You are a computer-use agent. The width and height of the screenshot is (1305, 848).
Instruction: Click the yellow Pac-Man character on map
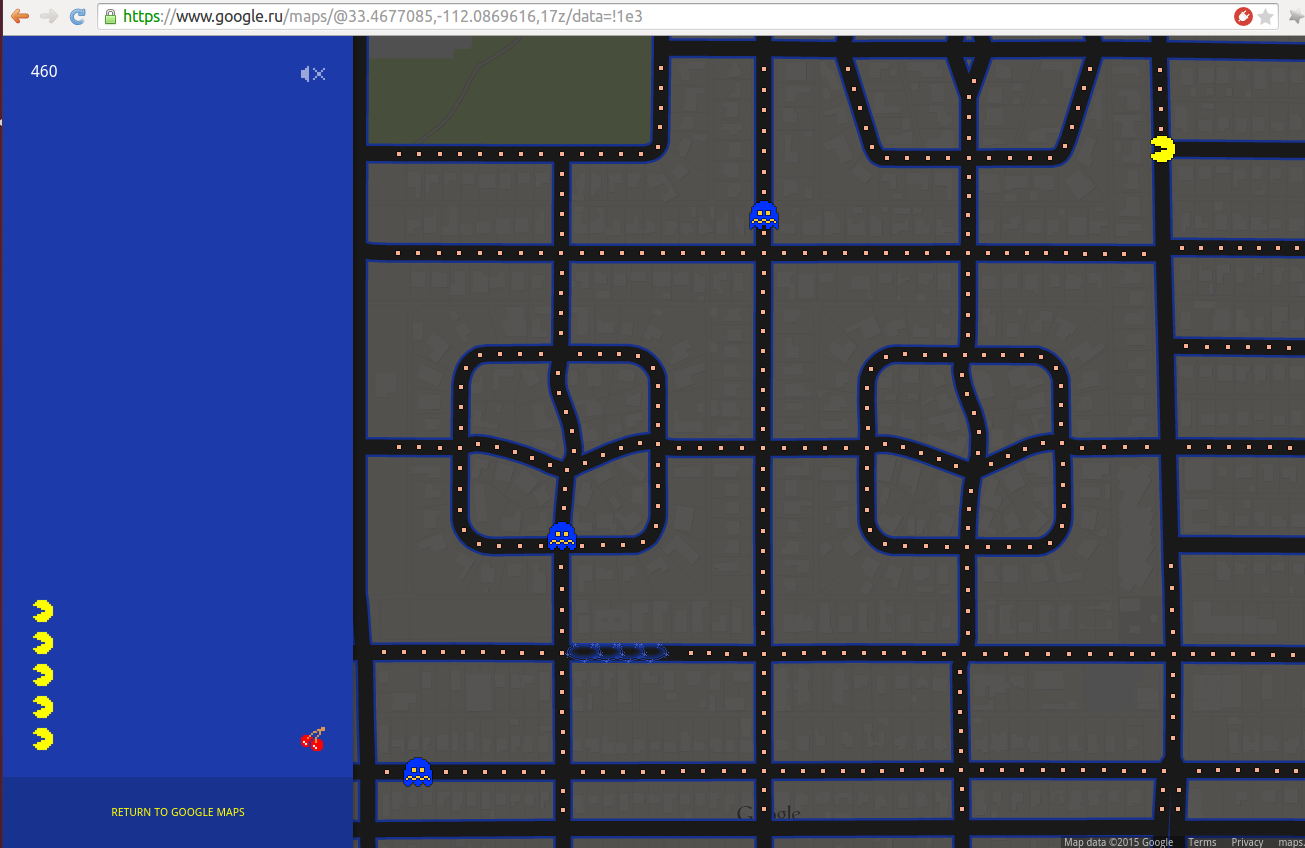tap(1162, 149)
